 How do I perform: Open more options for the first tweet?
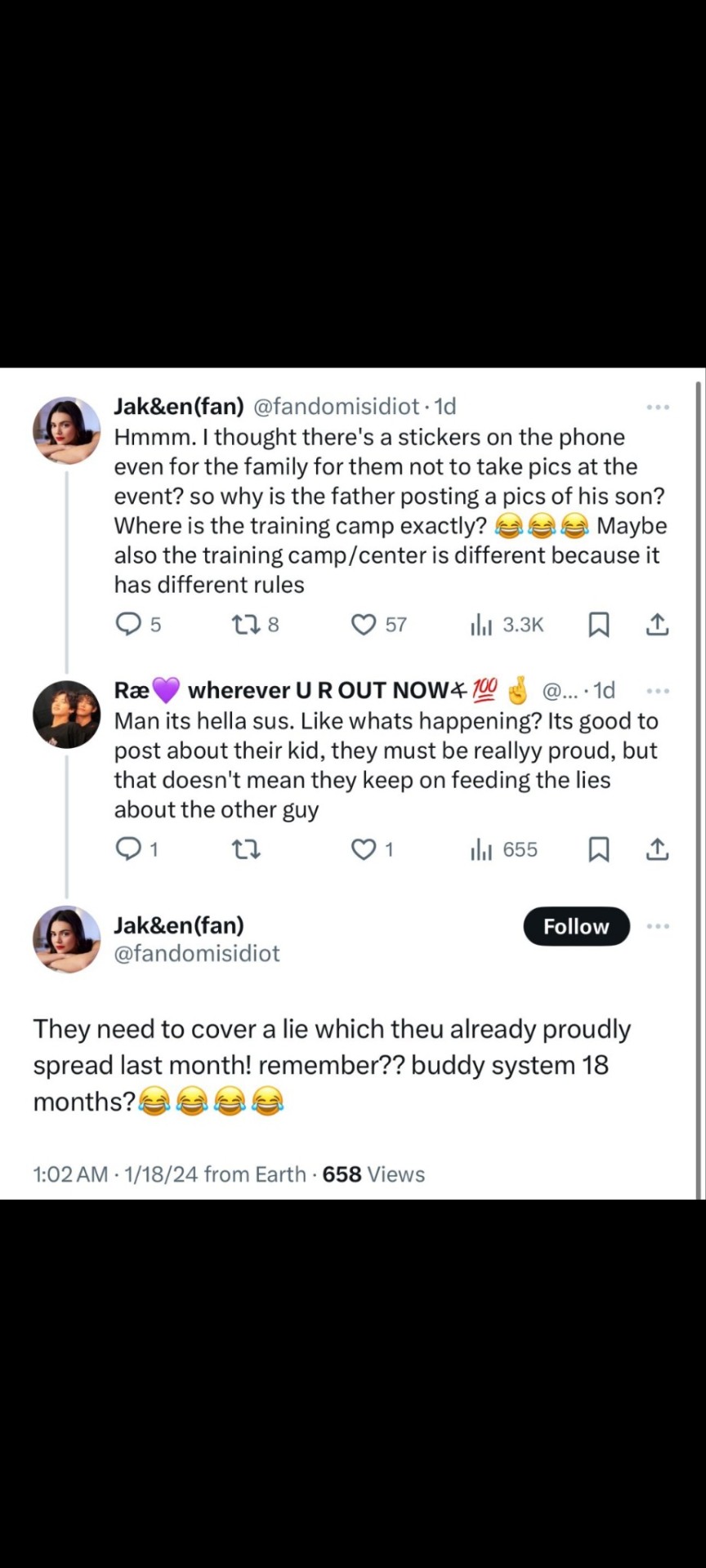[658, 407]
